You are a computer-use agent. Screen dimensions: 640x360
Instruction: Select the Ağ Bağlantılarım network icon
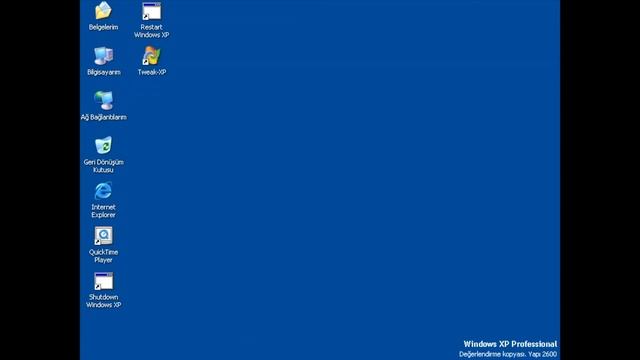coord(104,101)
